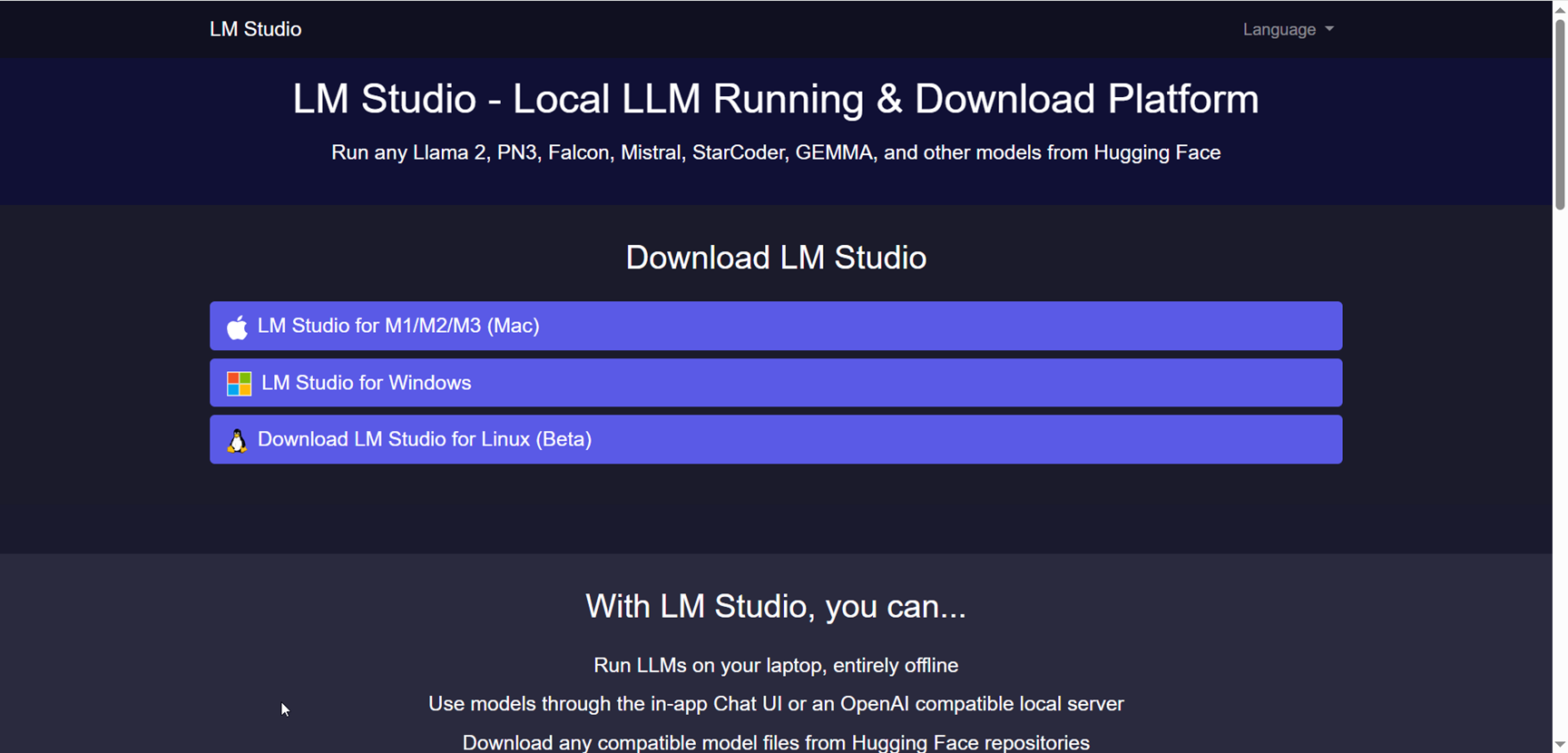This screenshot has height=753, width=1568.
Task: Click the text about Hugging Face repositories
Action: coord(776,742)
